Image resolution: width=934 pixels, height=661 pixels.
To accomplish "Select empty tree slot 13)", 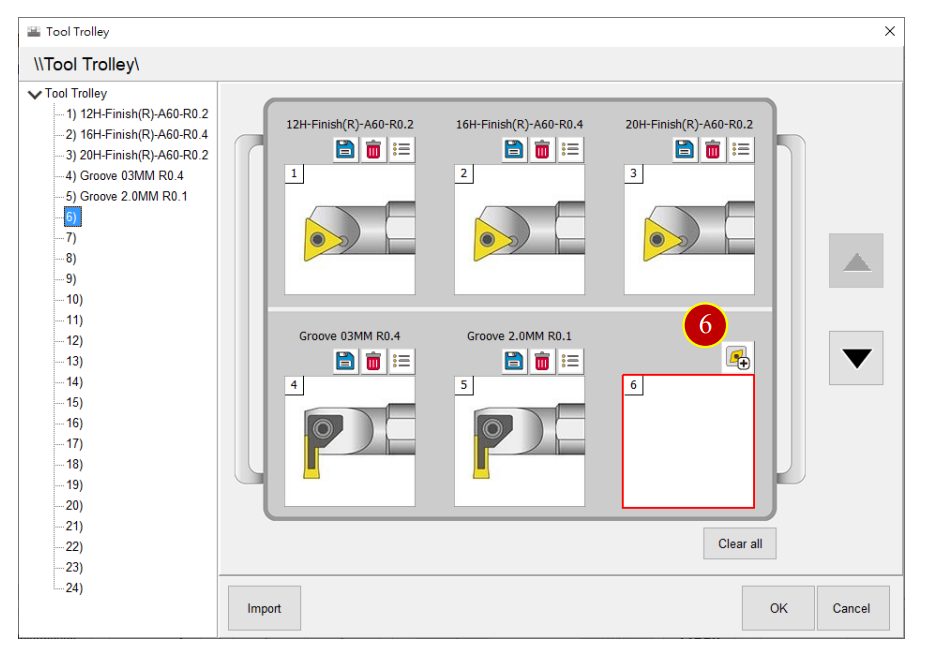I will pos(74,361).
